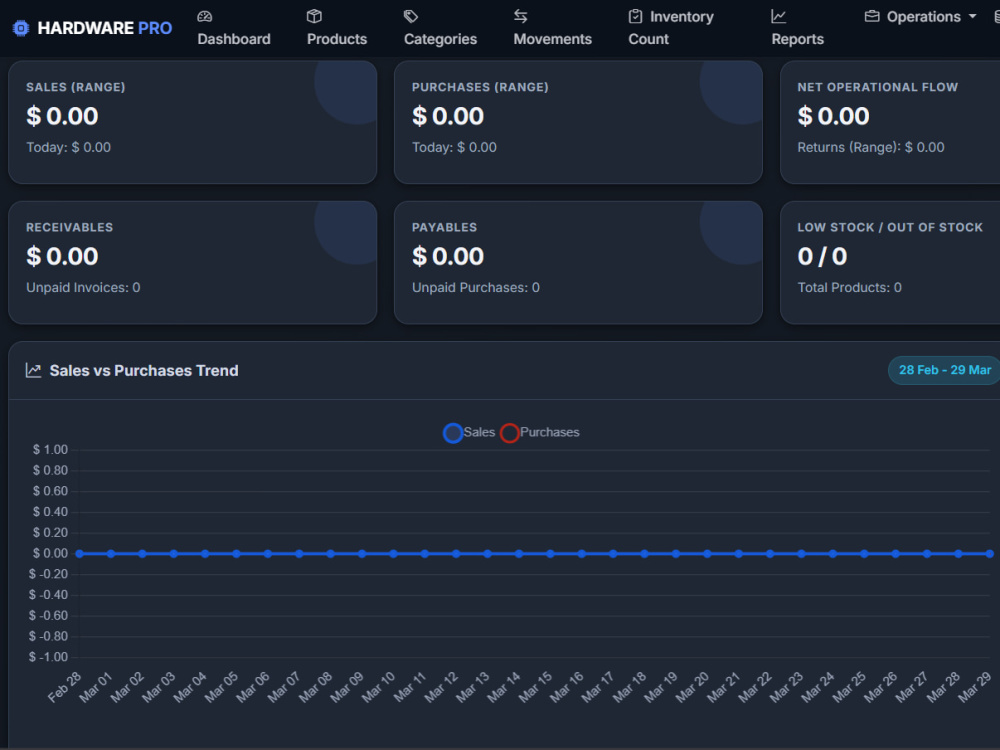1000x750 pixels.
Task: Click the Operations dropdown caret arrow
Action: pyautogui.click(x=973, y=17)
